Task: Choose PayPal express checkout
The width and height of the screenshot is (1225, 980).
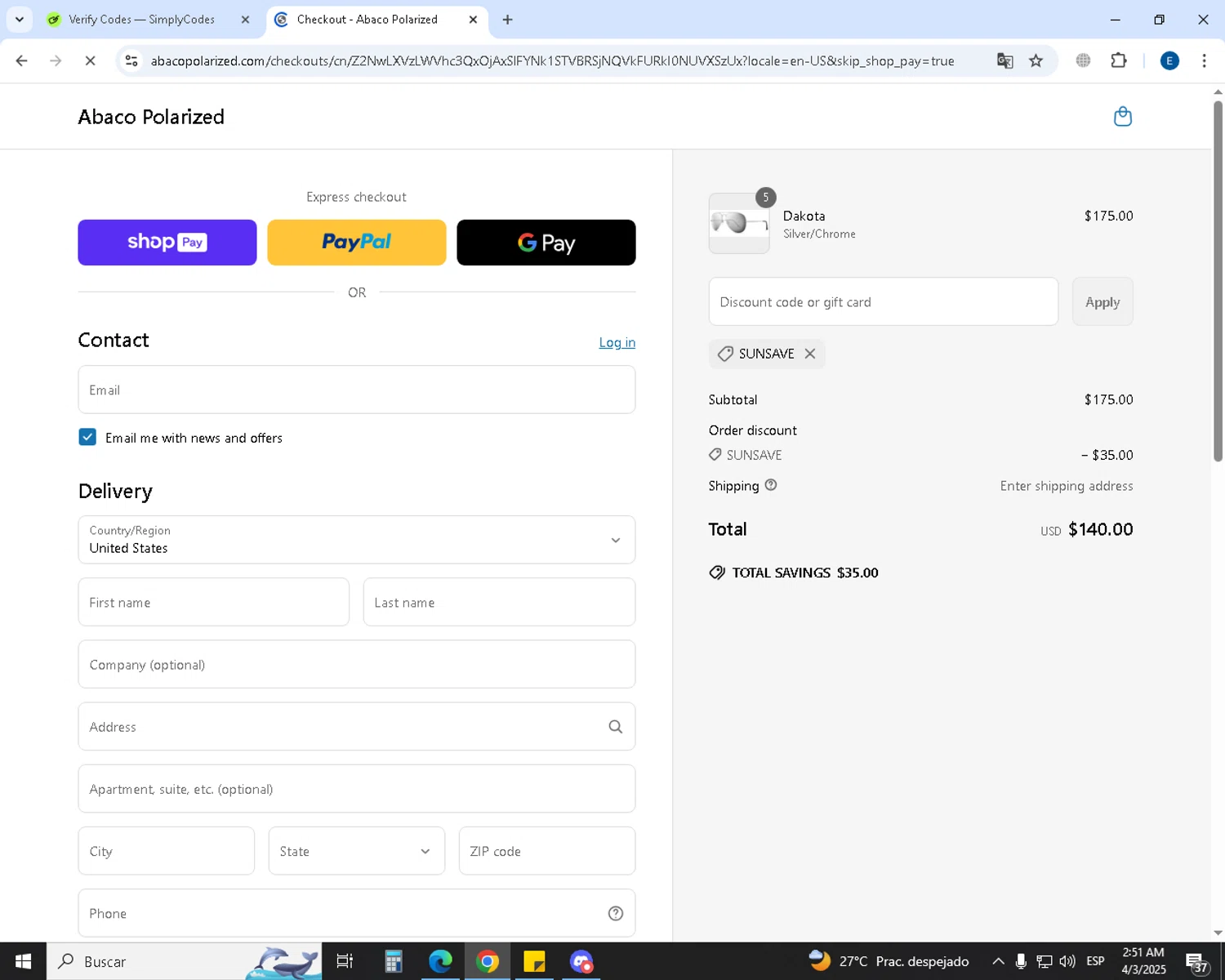Action: (357, 243)
